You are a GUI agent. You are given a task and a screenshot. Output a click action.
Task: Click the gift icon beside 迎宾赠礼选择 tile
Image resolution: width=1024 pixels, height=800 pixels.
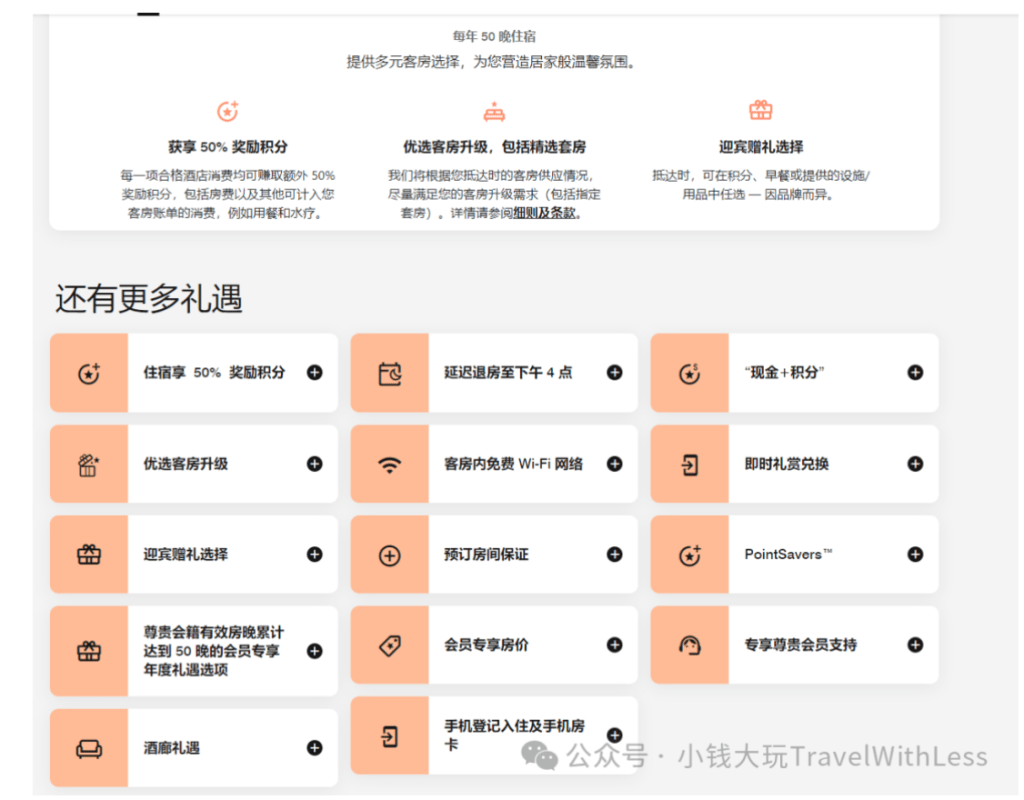pos(89,555)
